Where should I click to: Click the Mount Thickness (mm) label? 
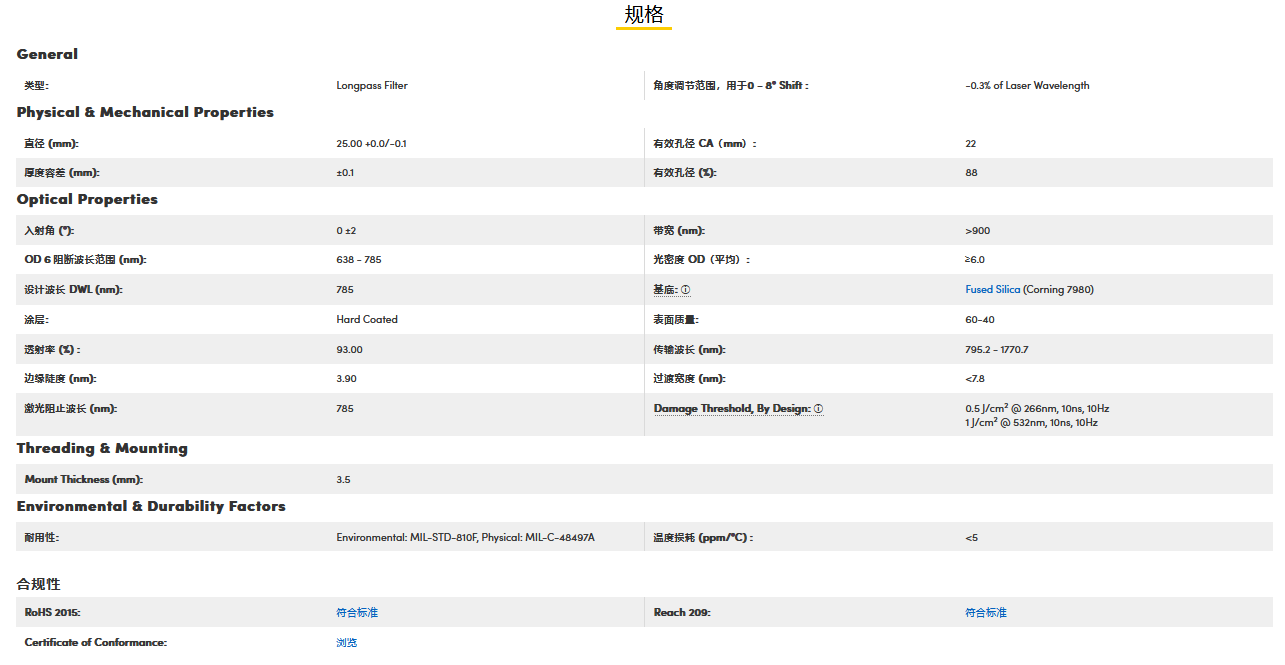(84, 479)
